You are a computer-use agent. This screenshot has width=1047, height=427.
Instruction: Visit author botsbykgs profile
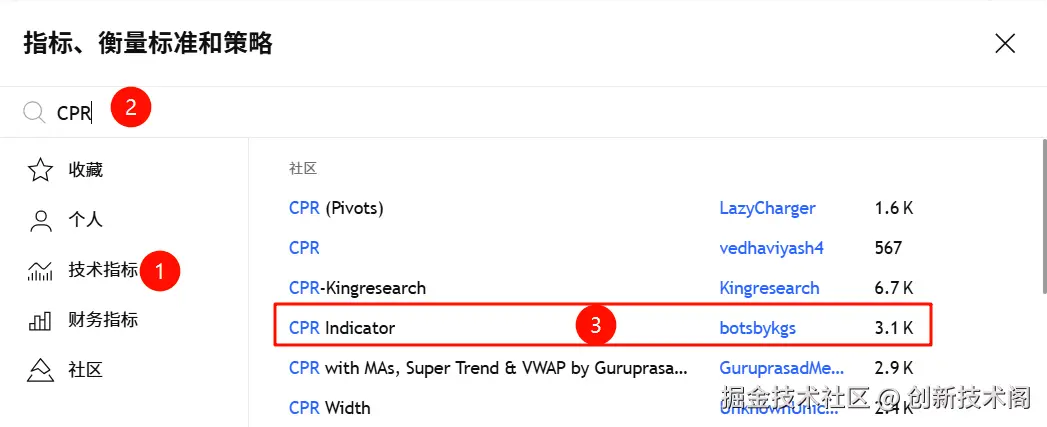[x=758, y=327]
